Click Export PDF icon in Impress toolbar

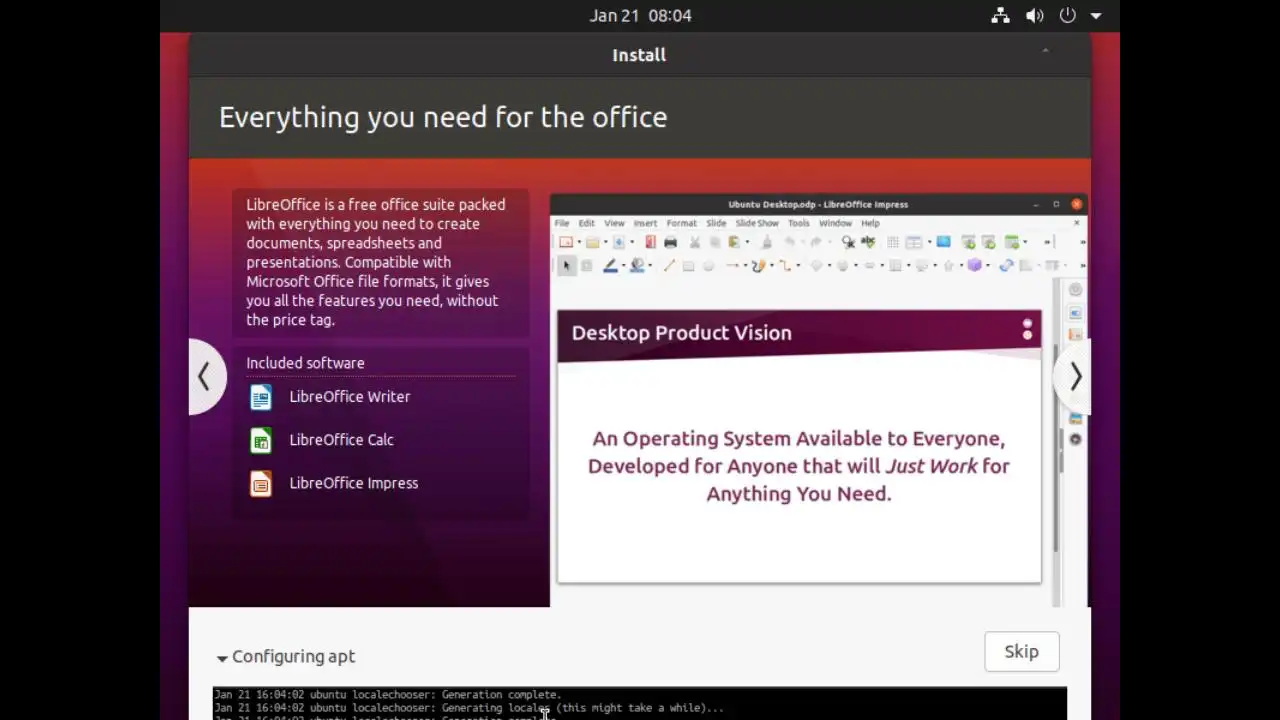(650, 242)
